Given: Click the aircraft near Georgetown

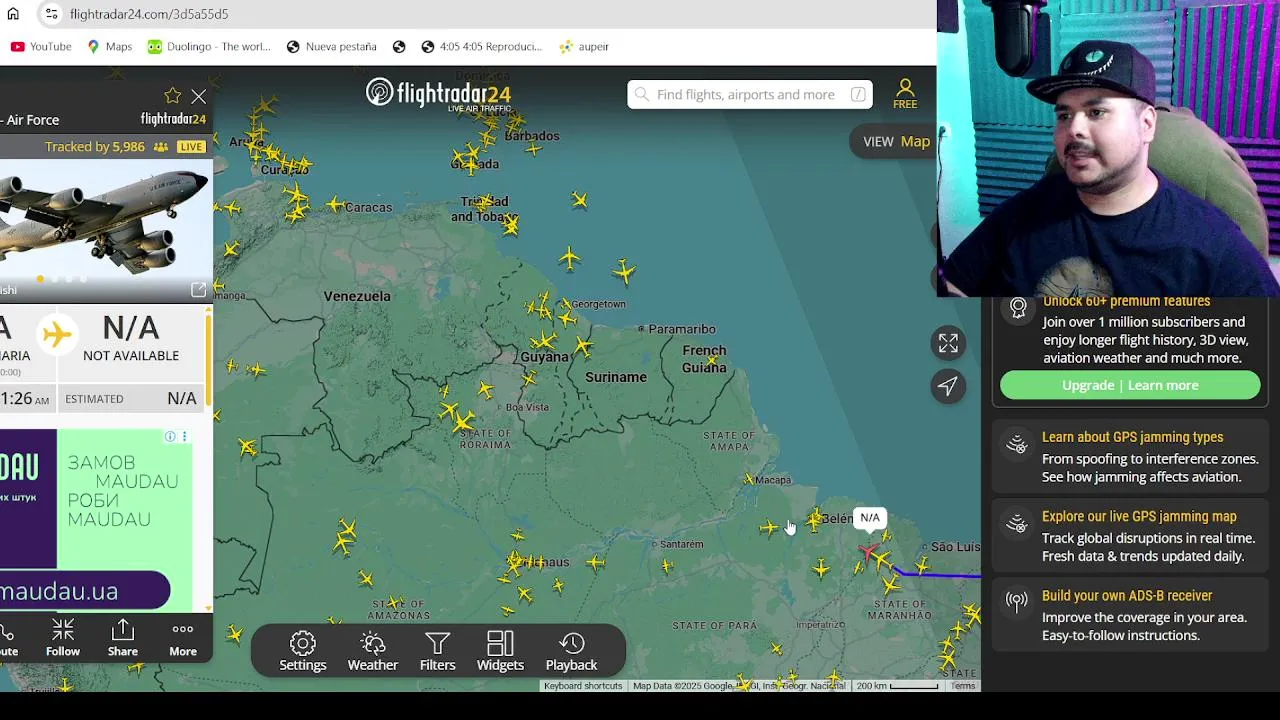Looking at the screenshot, I should click(x=566, y=319).
